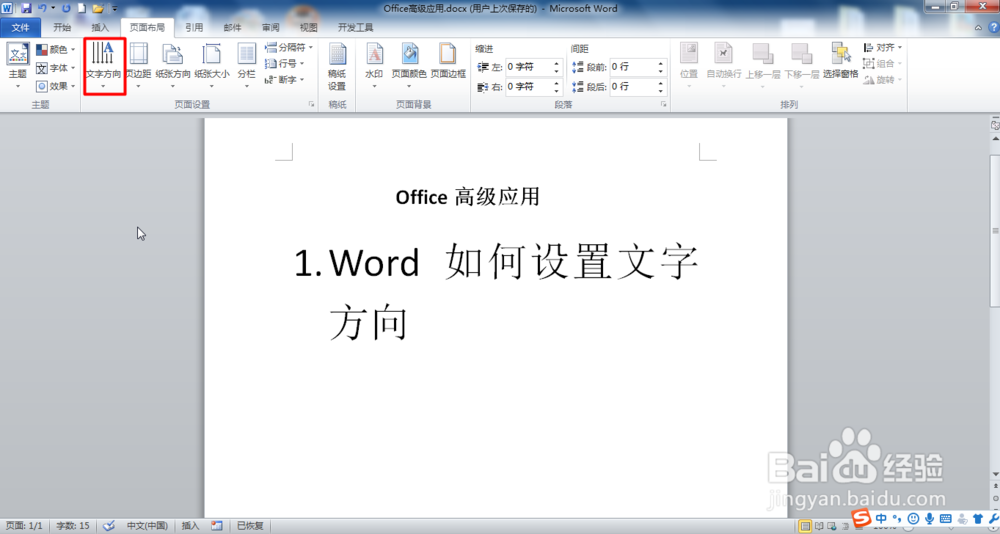Open the 页面颜色 page color menu
Viewport: 1000px width, 534px height.
(x=409, y=66)
